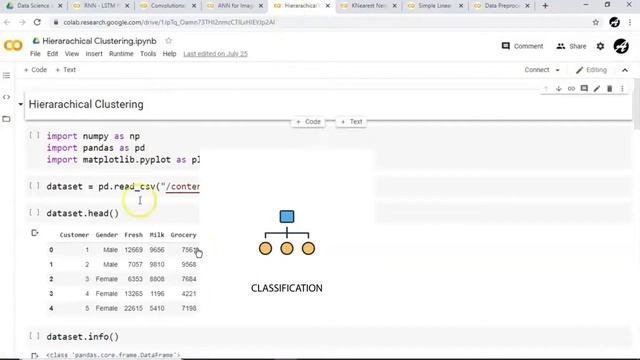Star the Hierarachical Clustering notebook
This screenshot has height=360, width=640.
(x=168, y=41)
